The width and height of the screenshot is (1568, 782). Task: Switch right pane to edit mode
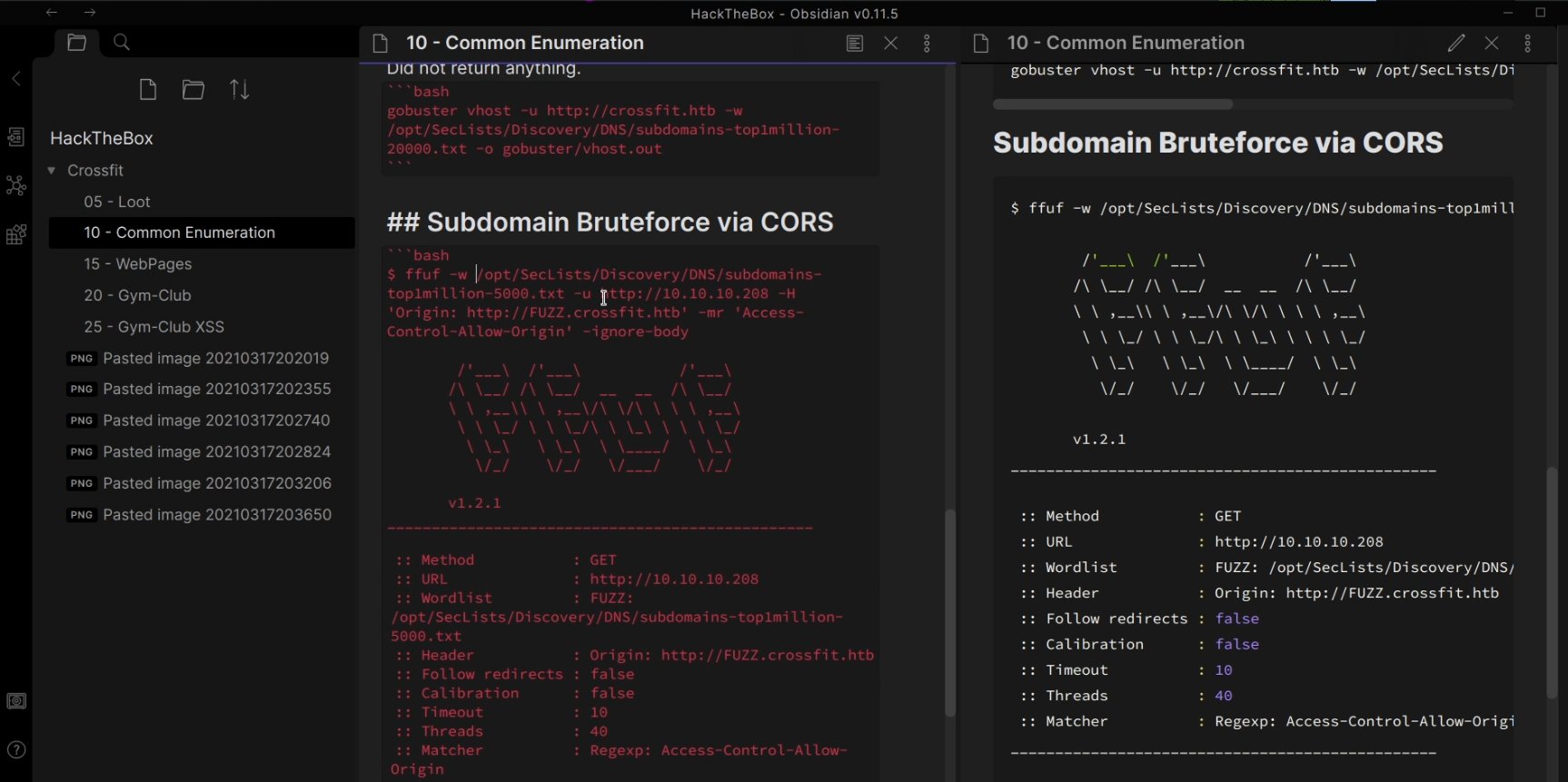click(1456, 43)
